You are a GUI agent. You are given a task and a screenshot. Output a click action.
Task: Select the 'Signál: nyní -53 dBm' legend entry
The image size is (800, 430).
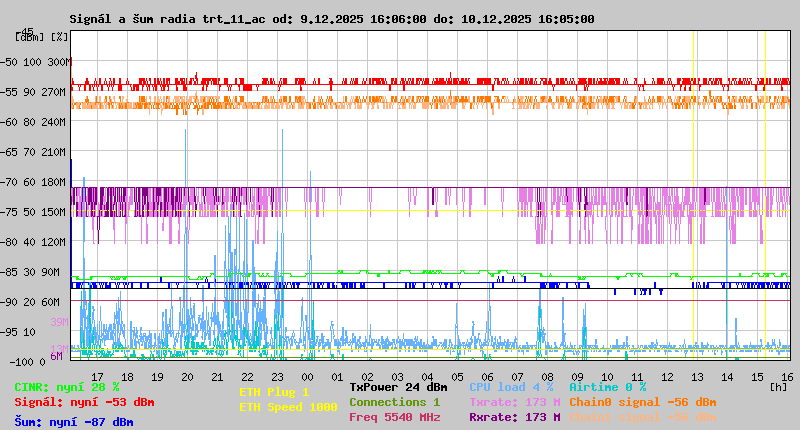click(x=84, y=402)
